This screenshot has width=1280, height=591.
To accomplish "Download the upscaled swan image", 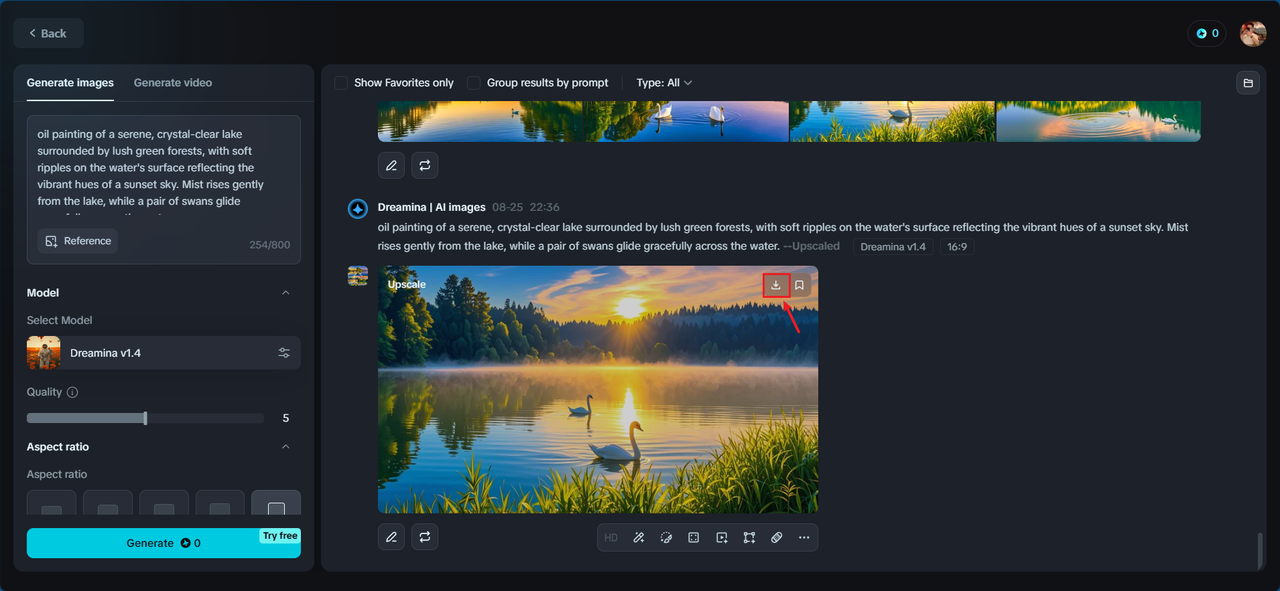I will (776, 285).
